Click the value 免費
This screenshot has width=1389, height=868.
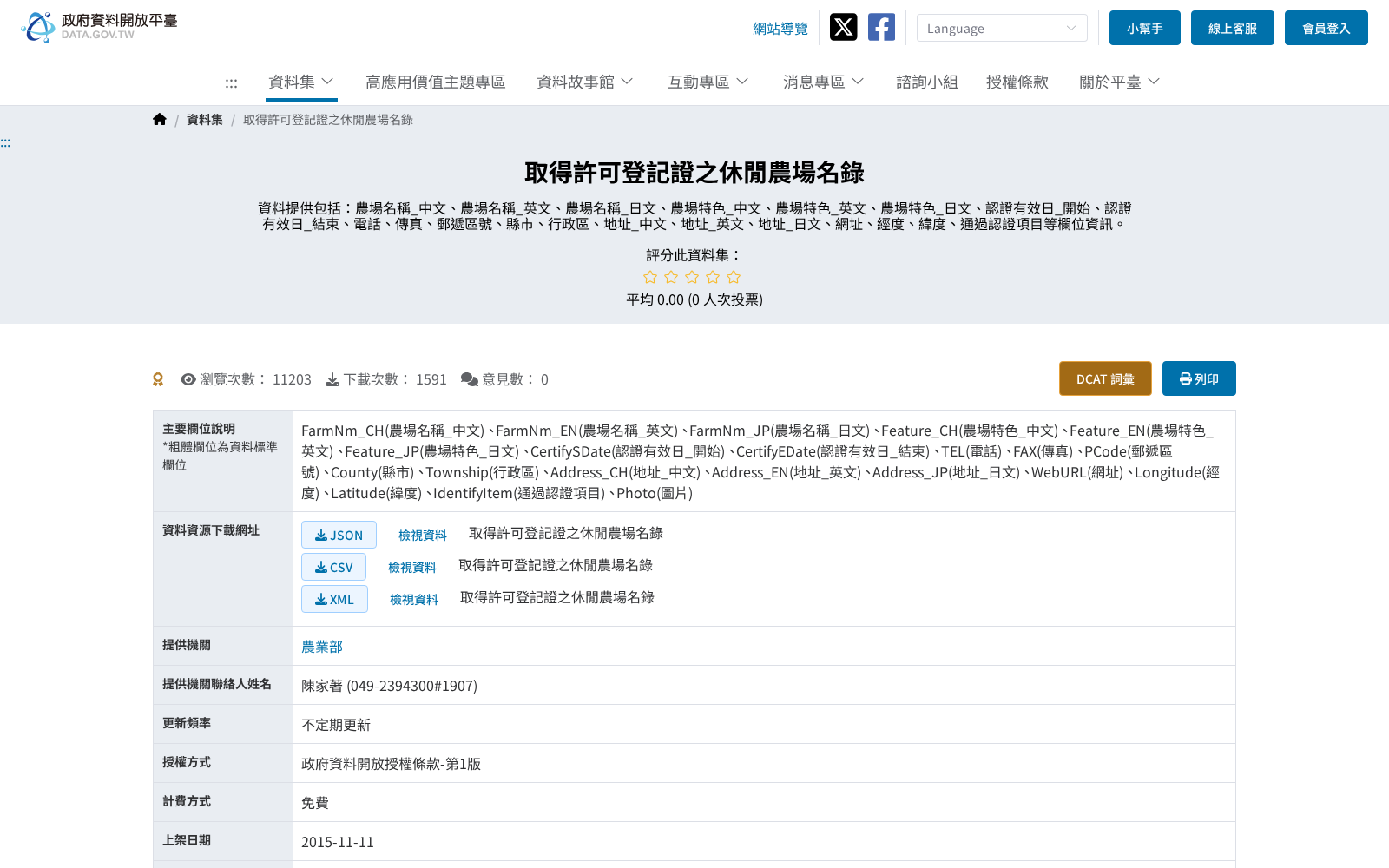[315, 803]
